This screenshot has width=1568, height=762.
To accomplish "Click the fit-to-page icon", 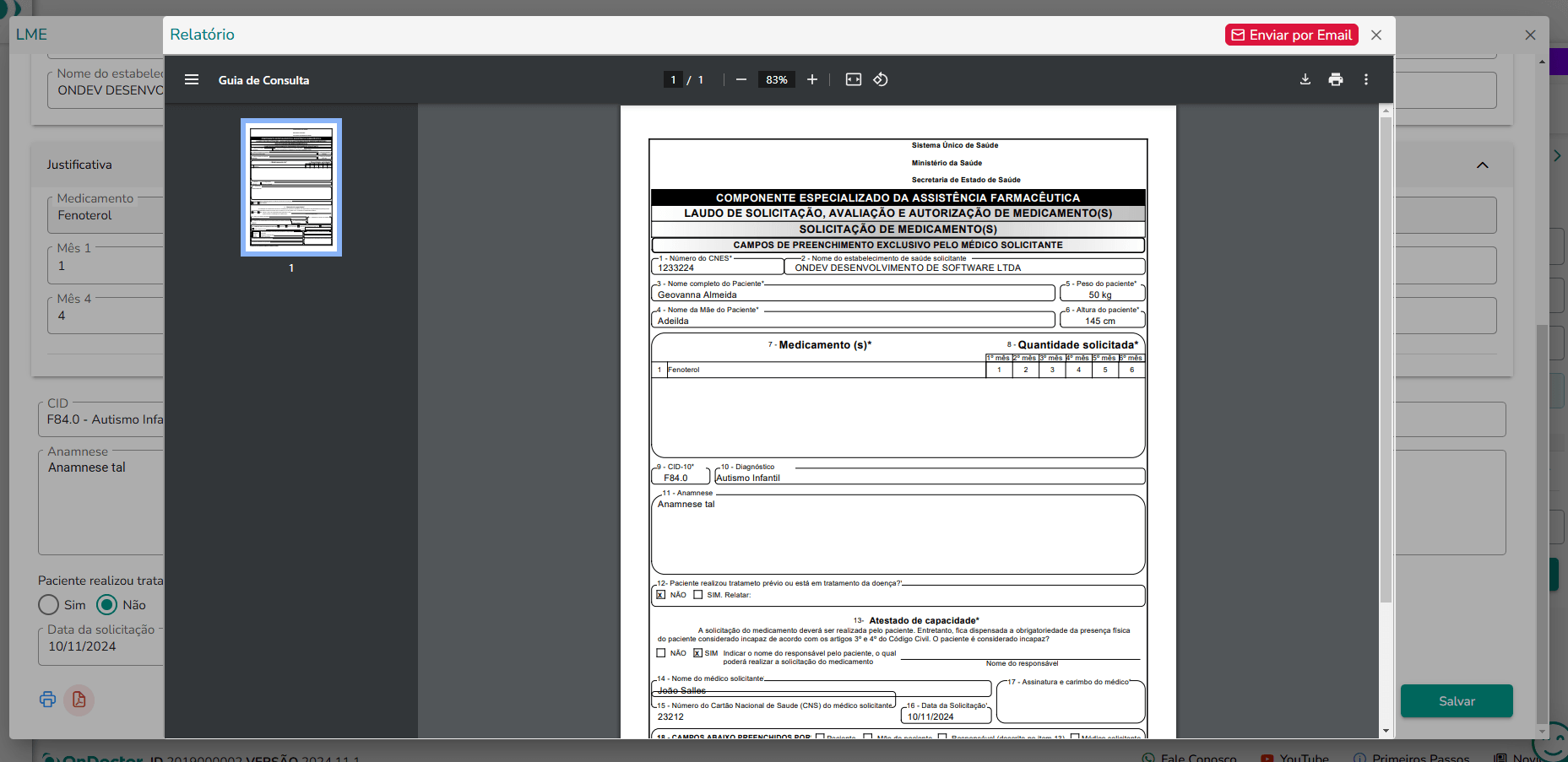I will point(854,79).
